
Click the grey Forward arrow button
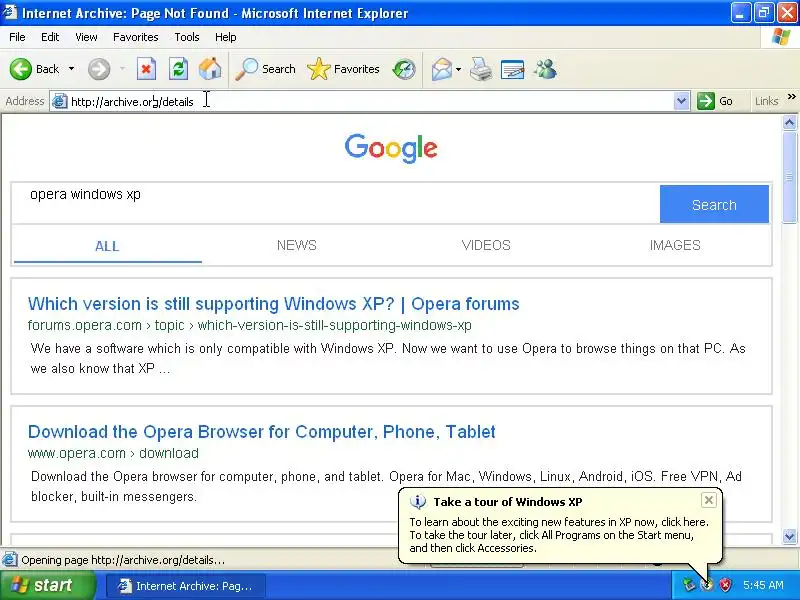99,69
